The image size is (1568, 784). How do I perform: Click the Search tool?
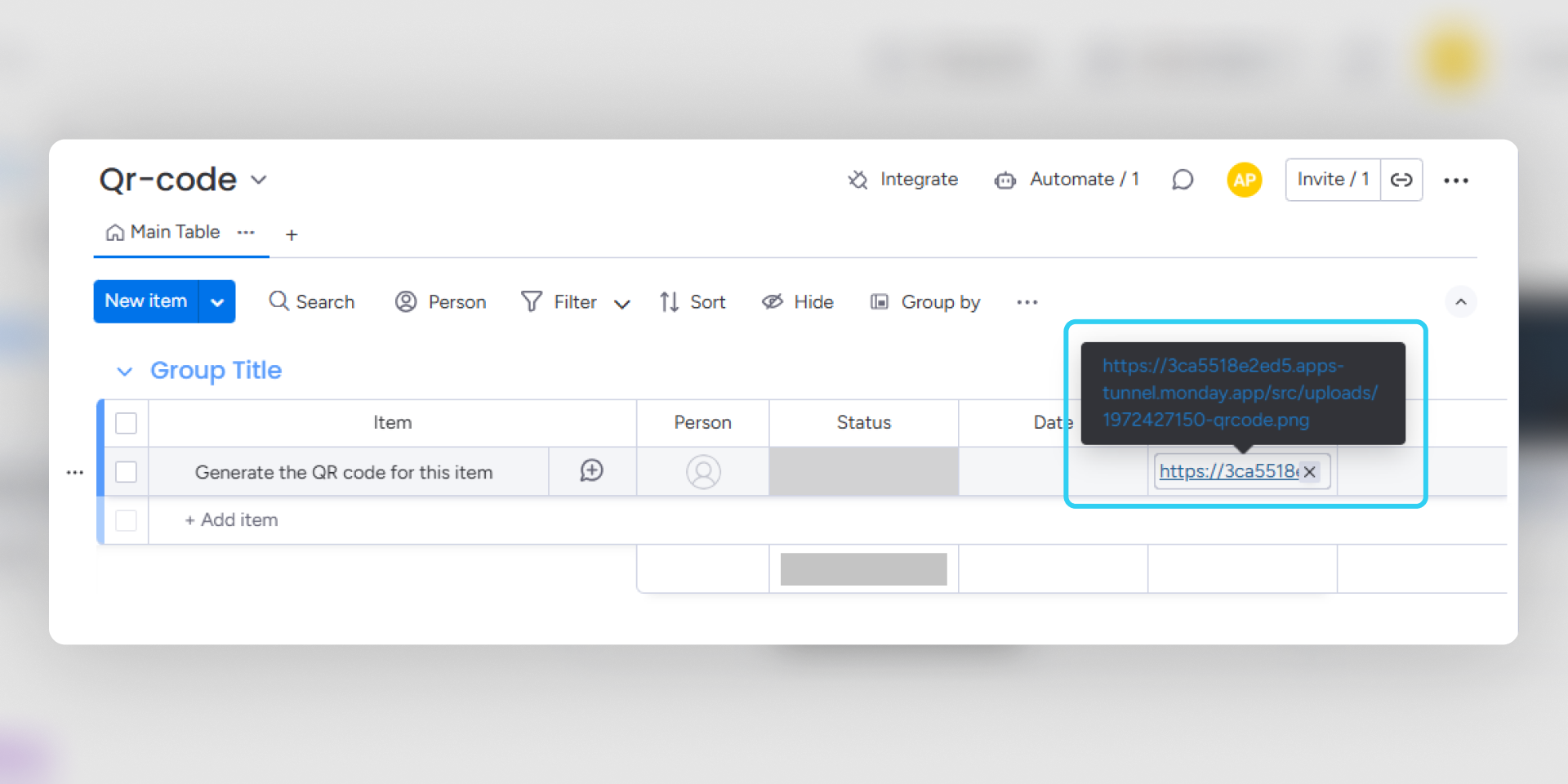point(312,302)
